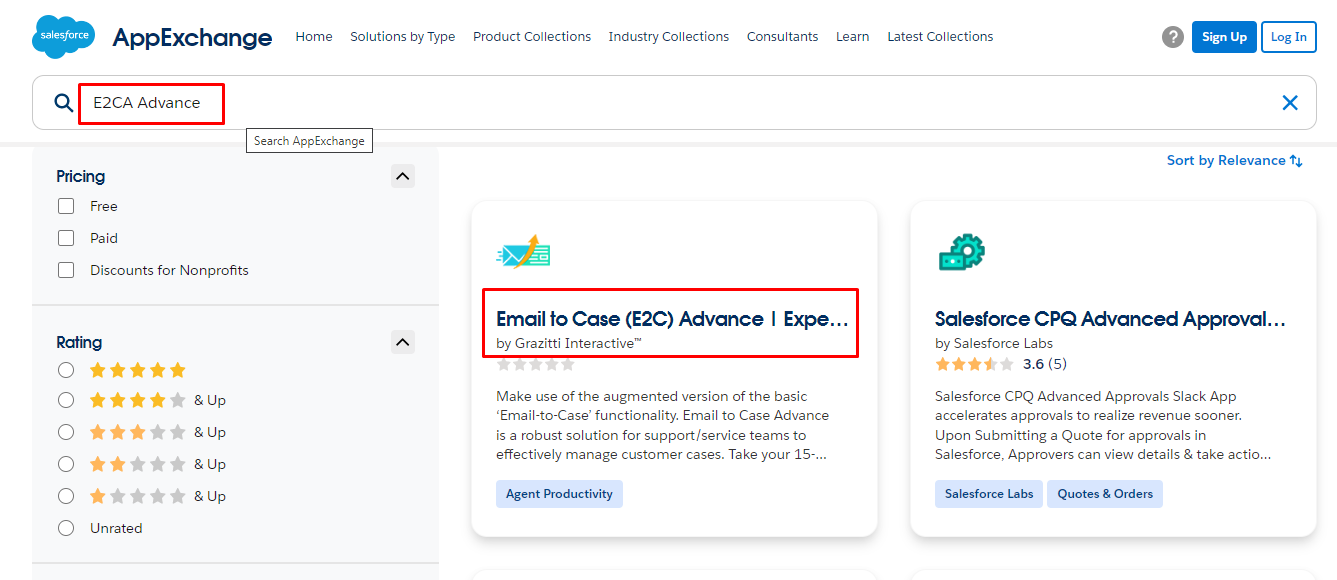The image size is (1337, 580).
Task: Open Email to Case (E2C) Advance listing title
Action: 672,319
